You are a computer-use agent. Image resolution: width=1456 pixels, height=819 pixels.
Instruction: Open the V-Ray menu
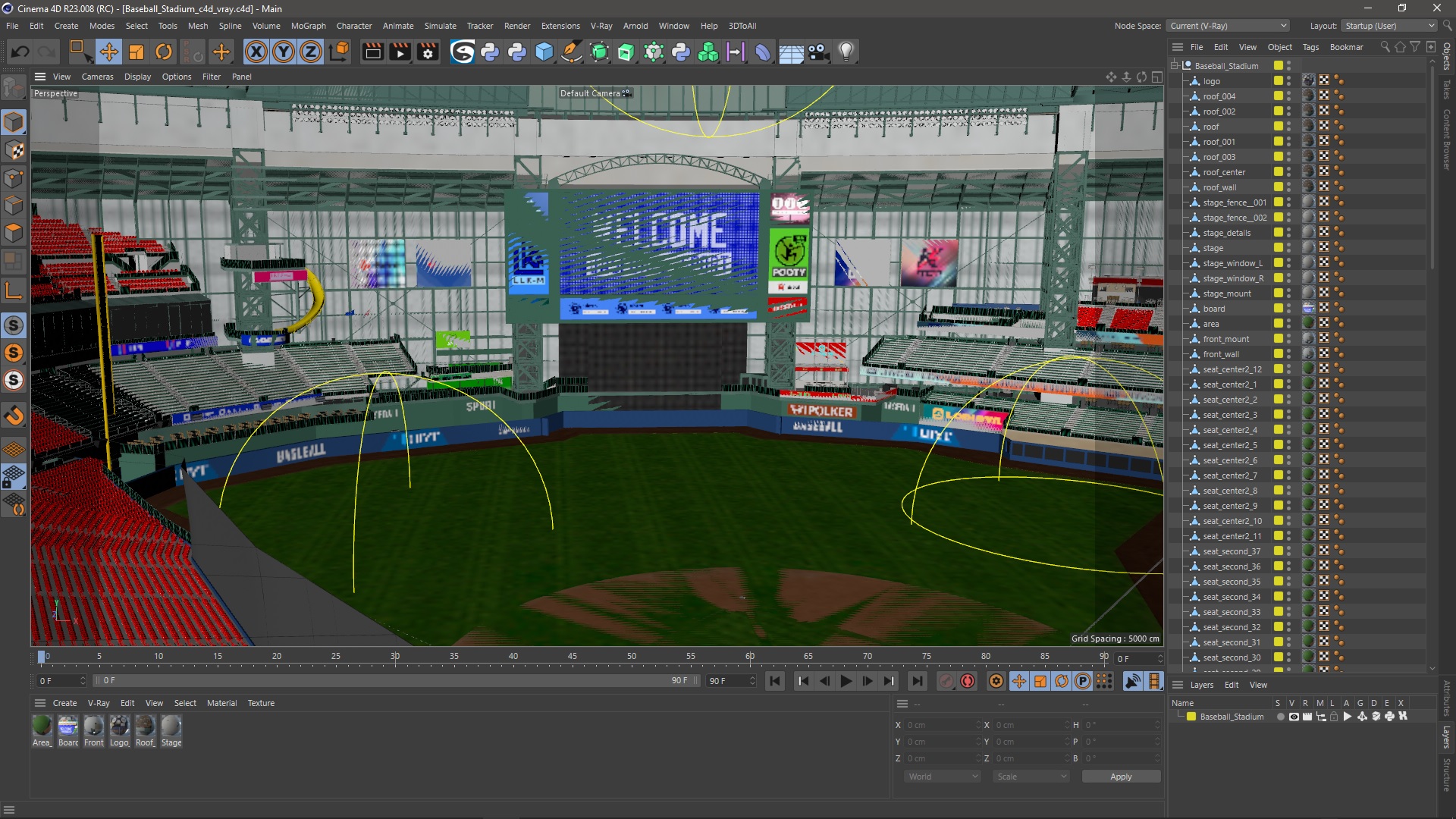coord(601,26)
